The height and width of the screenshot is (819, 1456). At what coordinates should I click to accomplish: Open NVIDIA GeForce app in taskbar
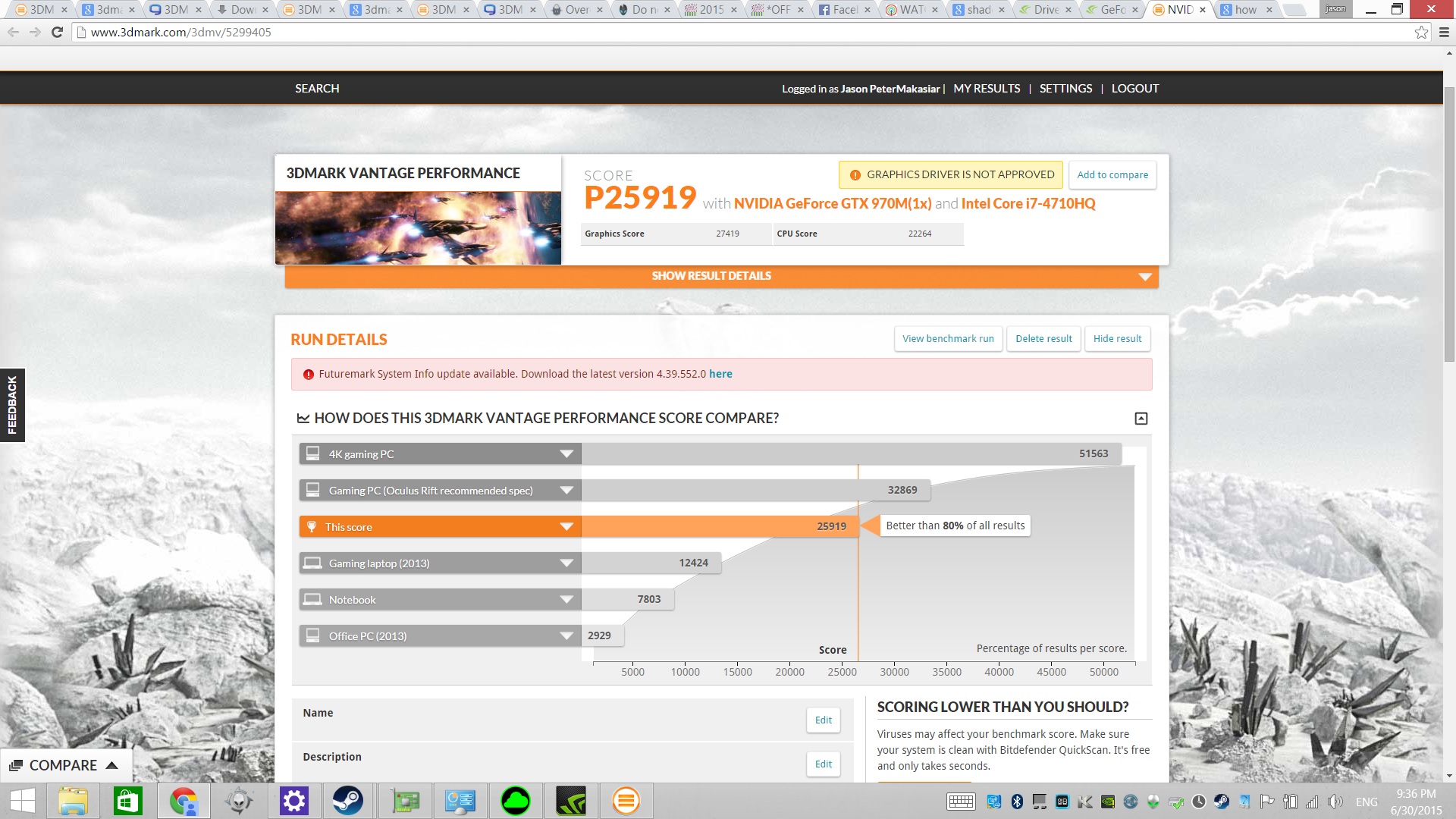(571, 801)
